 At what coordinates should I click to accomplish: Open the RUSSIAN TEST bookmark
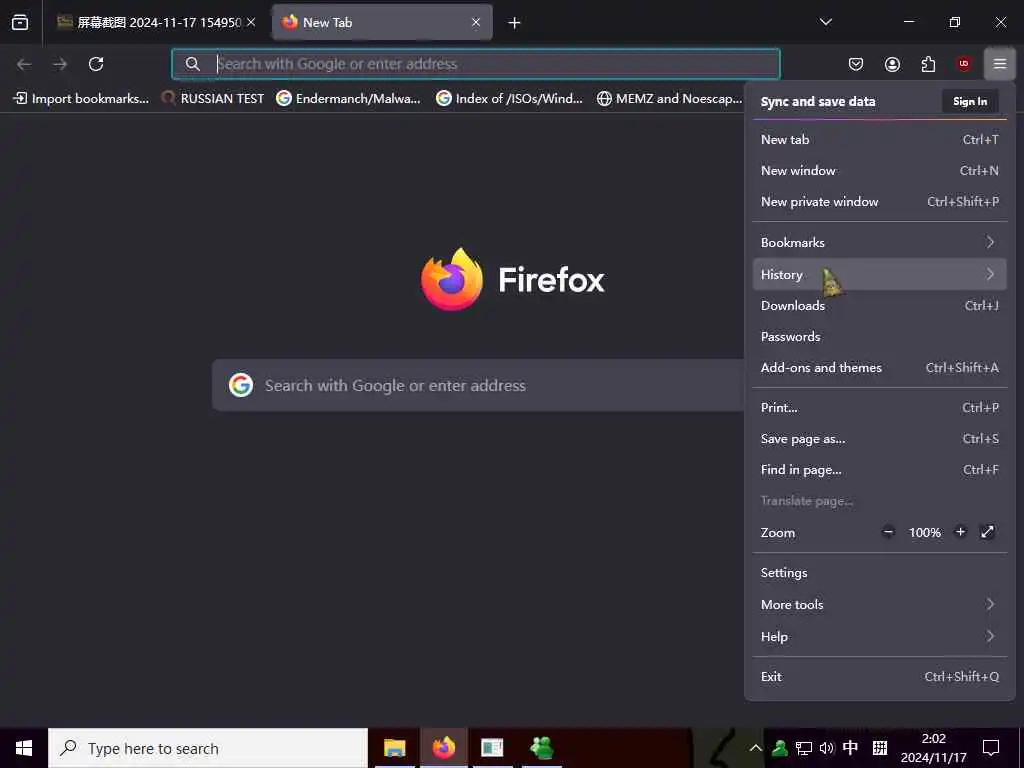[x=213, y=99]
